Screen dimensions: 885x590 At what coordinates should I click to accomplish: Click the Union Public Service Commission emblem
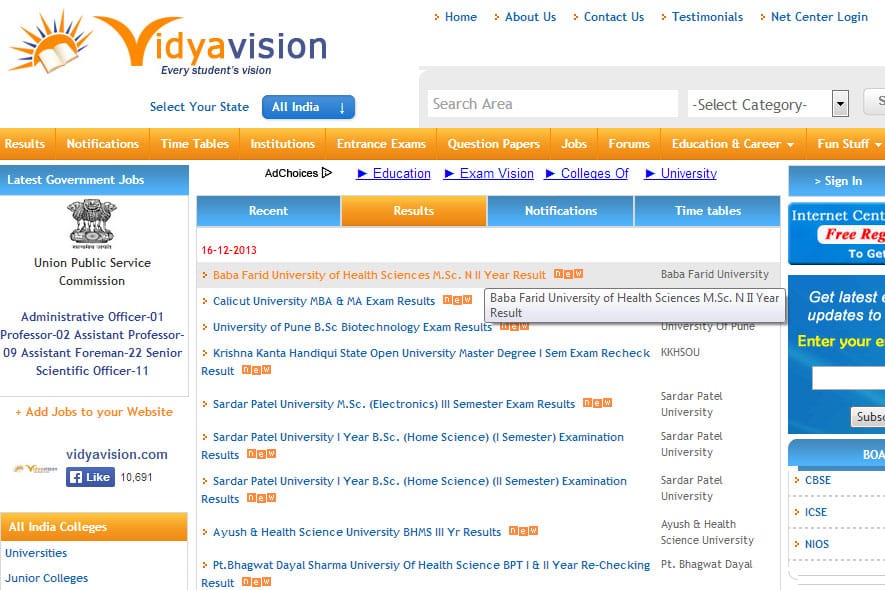click(92, 224)
